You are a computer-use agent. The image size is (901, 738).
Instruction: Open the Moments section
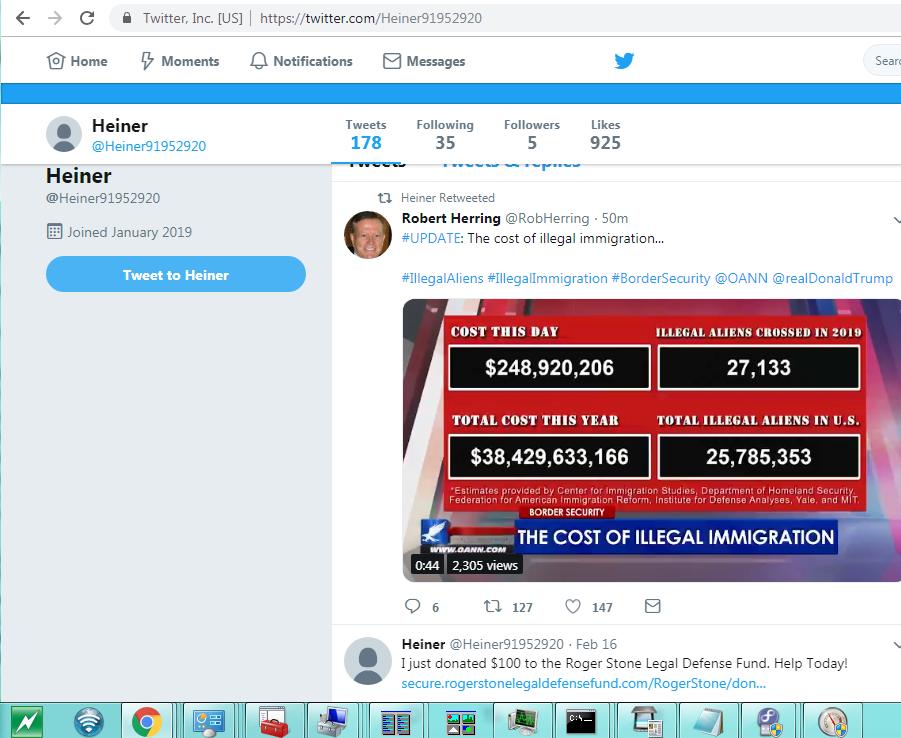(x=179, y=61)
